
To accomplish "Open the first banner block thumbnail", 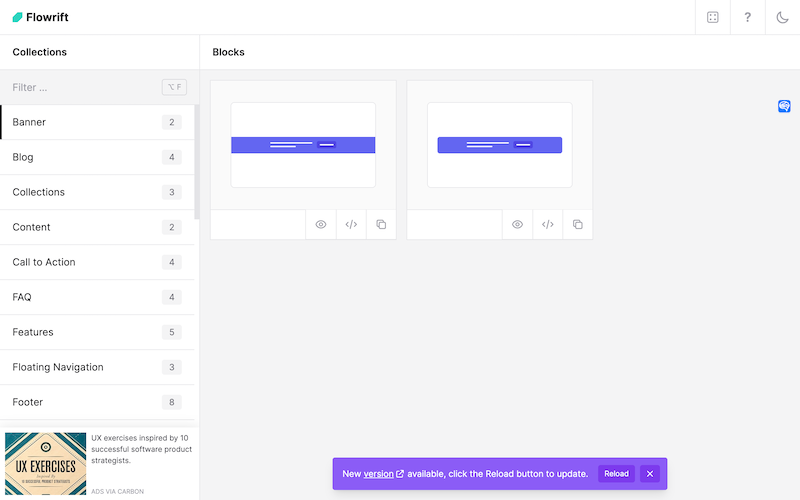I will [303, 145].
